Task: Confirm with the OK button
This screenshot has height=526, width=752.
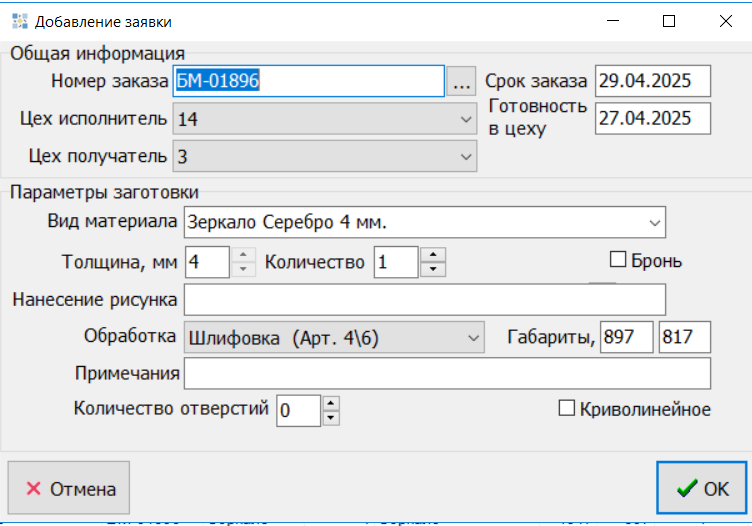Action: [702, 488]
